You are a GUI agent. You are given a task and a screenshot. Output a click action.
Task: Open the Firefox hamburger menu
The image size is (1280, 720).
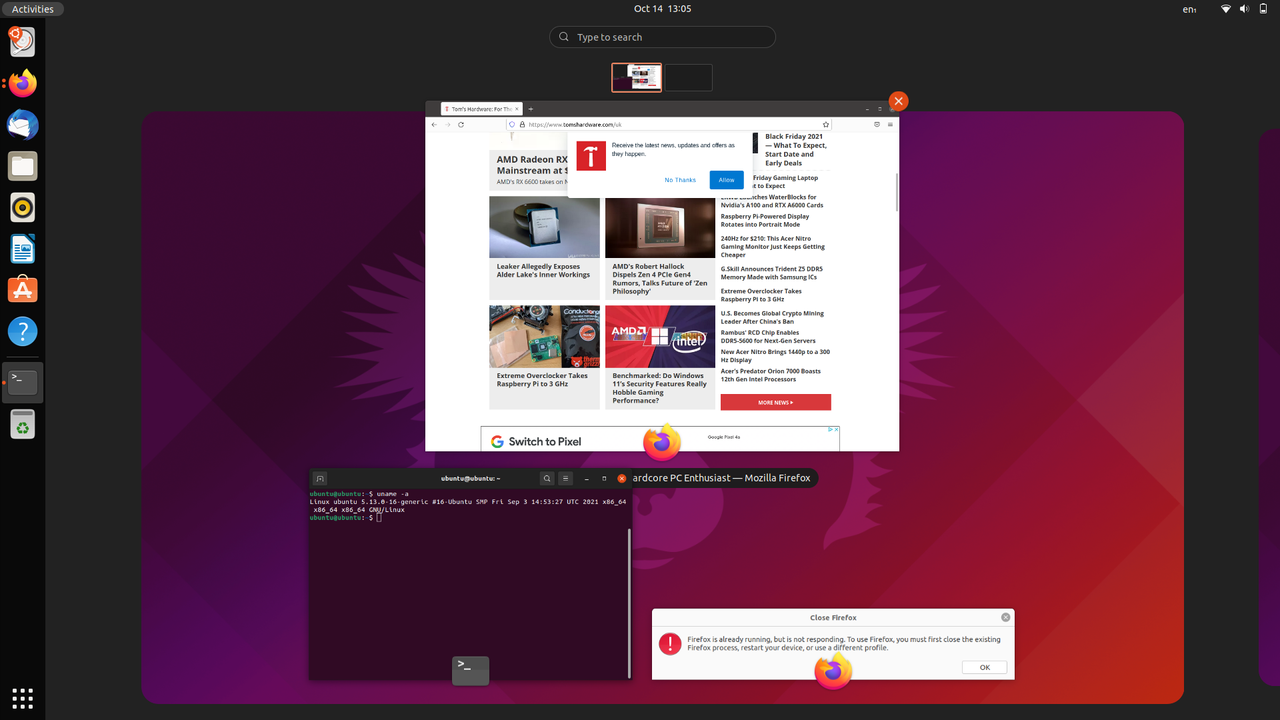[890, 125]
